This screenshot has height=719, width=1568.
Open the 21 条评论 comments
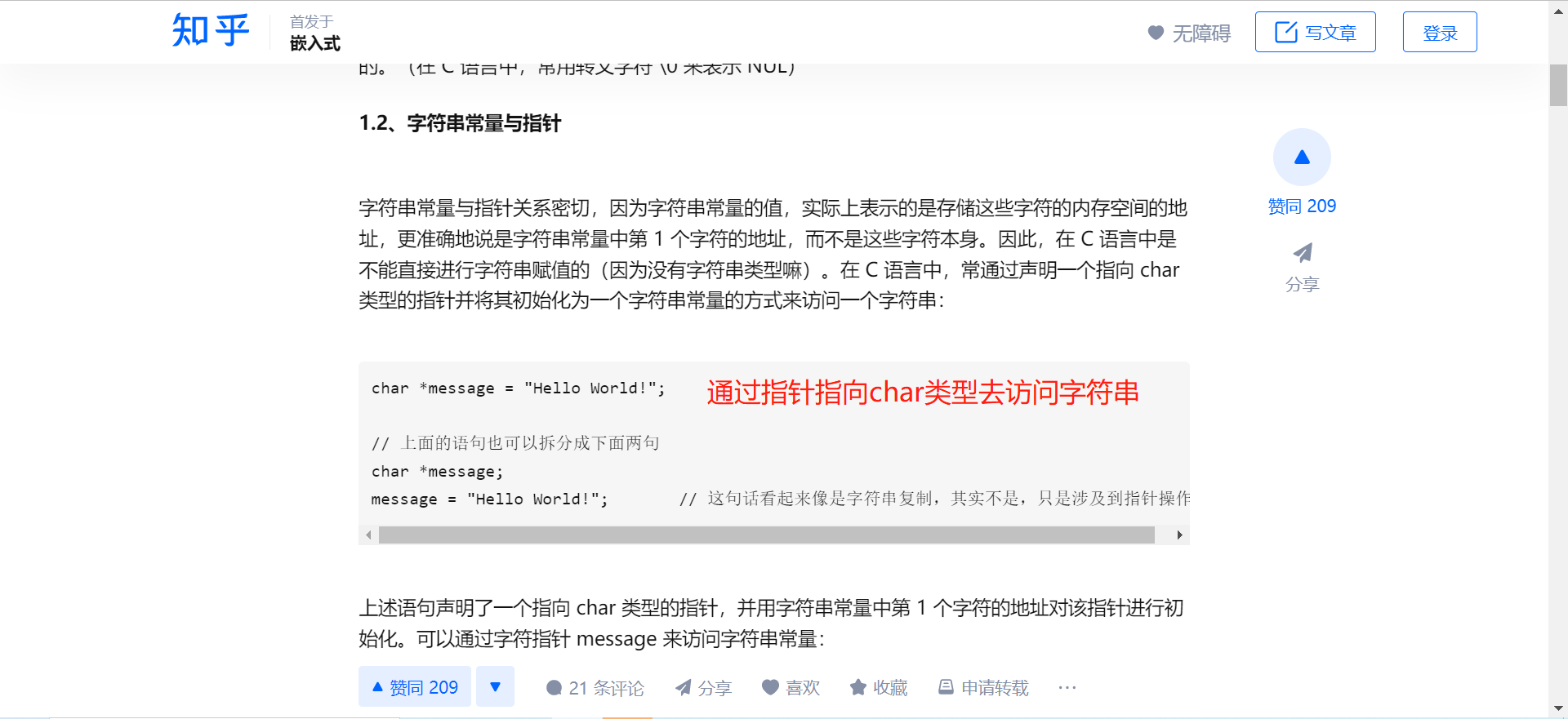coord(595,688)
